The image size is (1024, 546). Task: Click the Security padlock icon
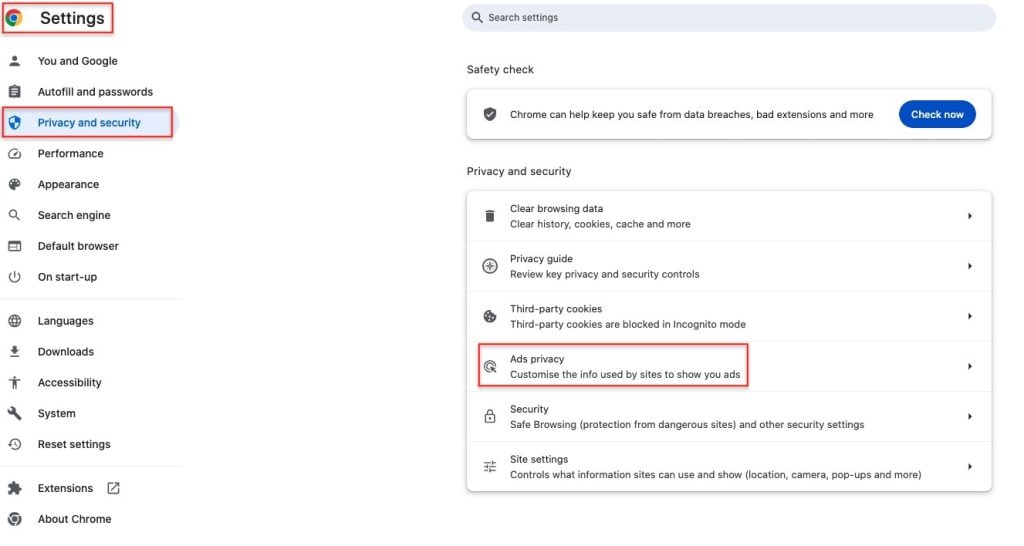(x=490, y=417)
